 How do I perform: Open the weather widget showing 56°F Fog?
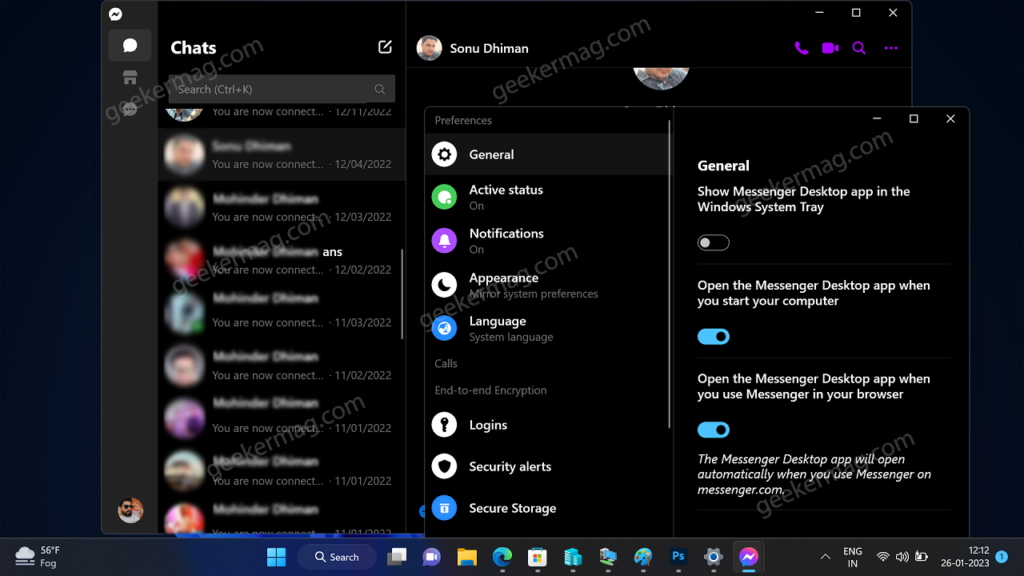pos(38,557)
